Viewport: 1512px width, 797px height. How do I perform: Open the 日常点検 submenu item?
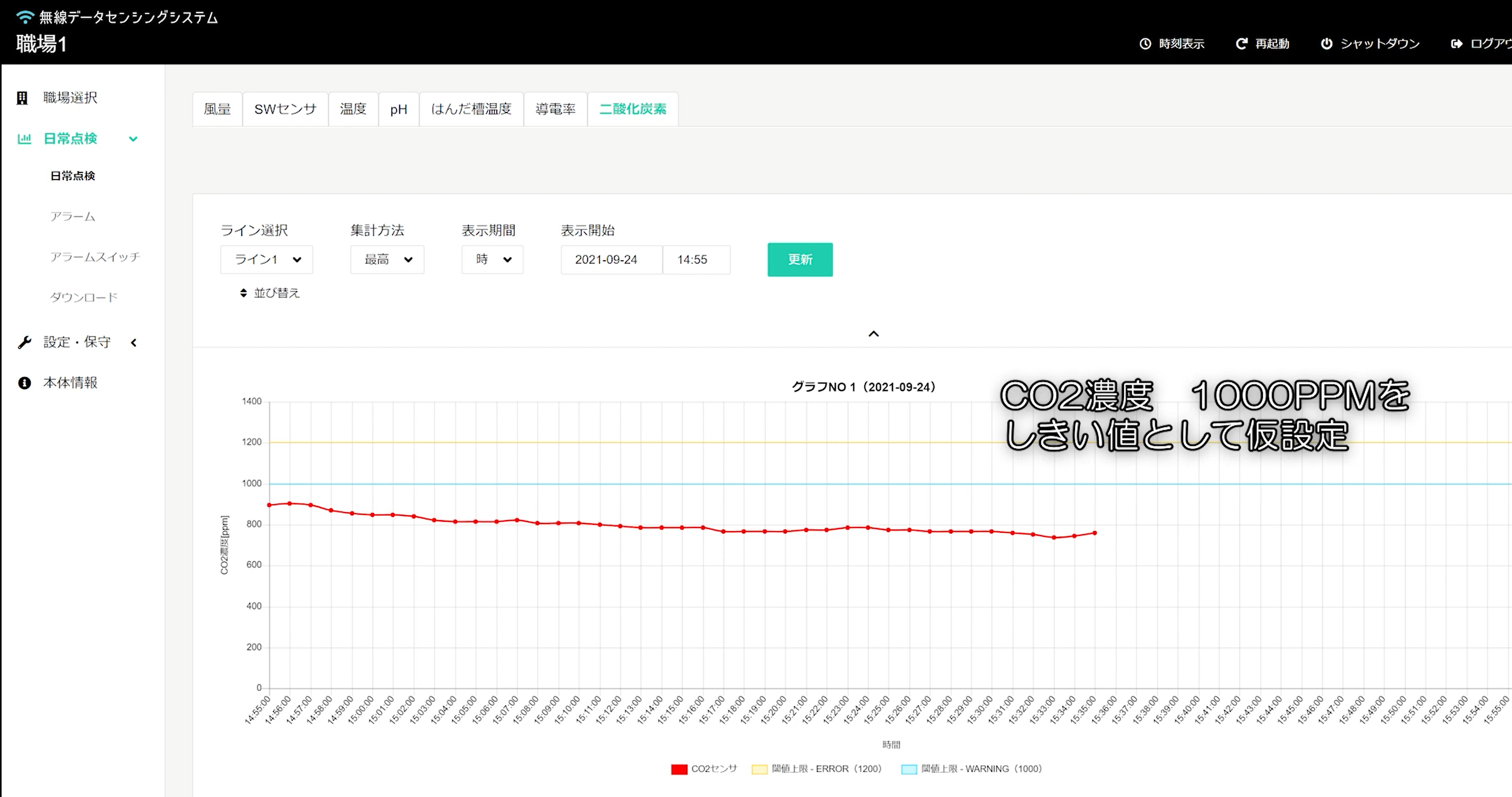(73, 176)
